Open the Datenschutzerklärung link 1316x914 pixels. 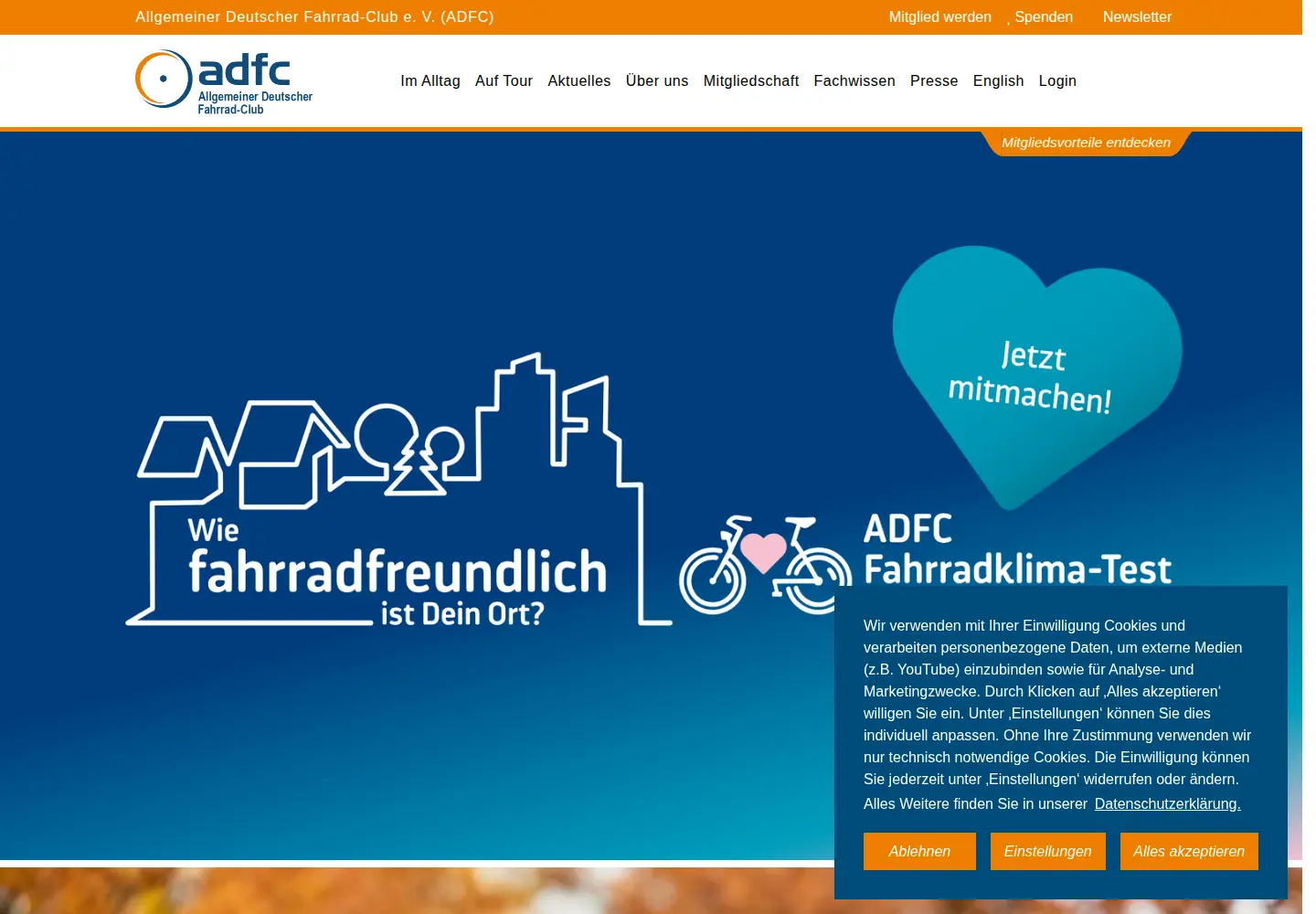pyautogui.click(x=1167, y=803)
